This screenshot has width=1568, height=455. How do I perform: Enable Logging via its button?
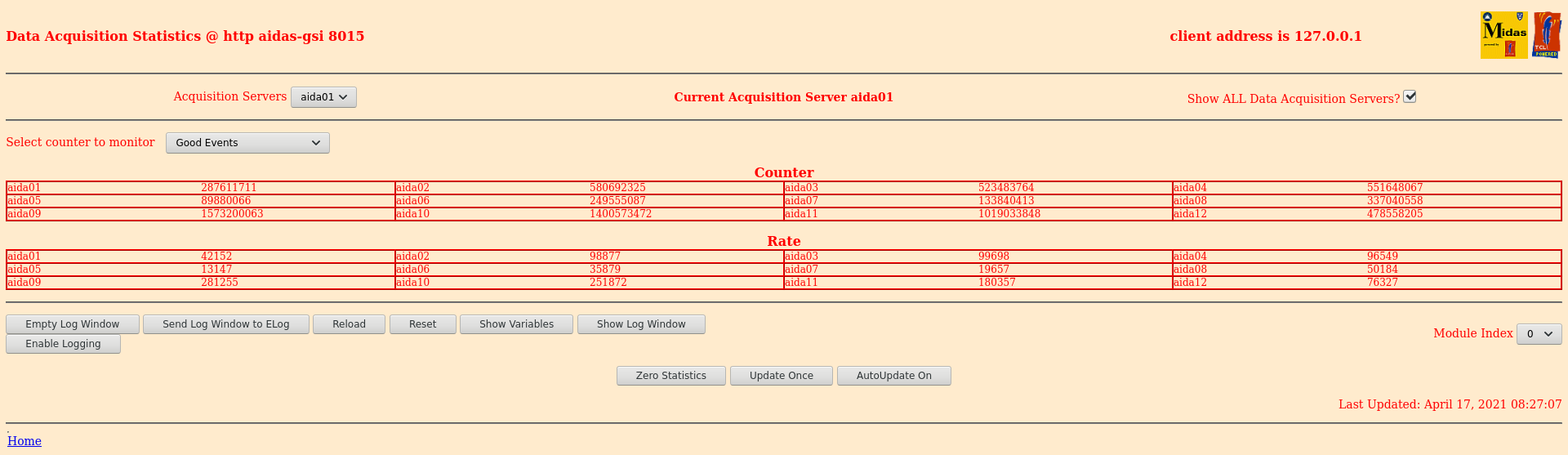click(63, 344)
